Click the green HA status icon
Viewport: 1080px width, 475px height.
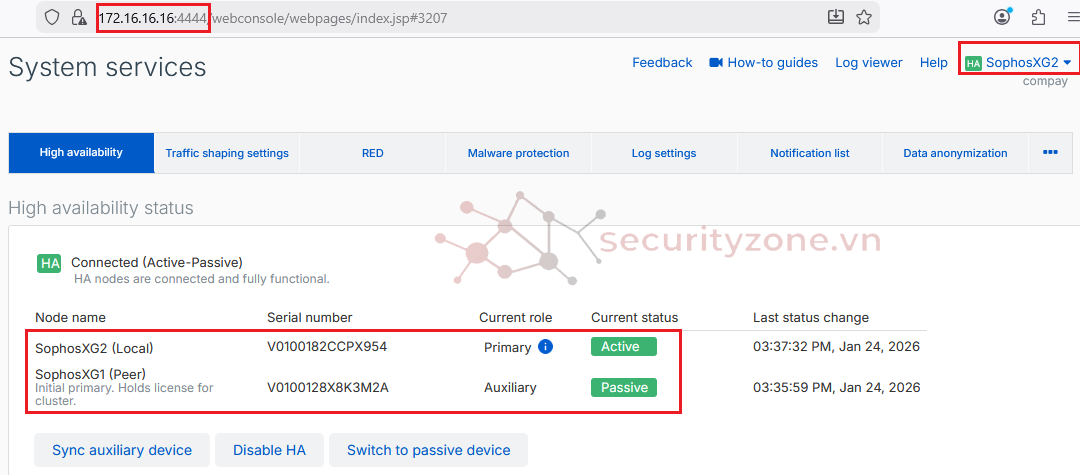click(49, 264)
